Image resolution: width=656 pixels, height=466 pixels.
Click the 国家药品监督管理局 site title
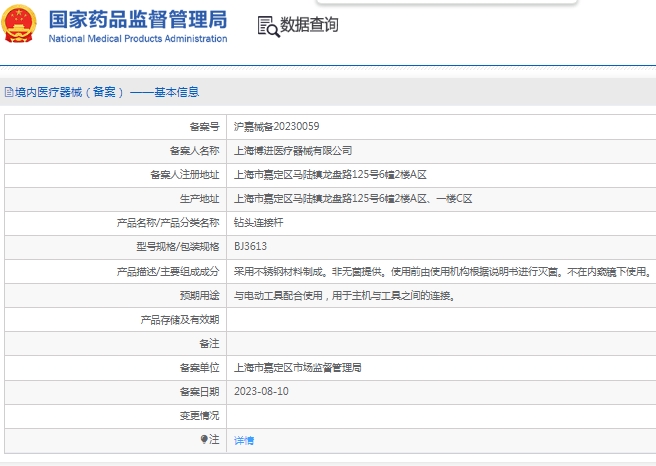(x=138, y=20)
